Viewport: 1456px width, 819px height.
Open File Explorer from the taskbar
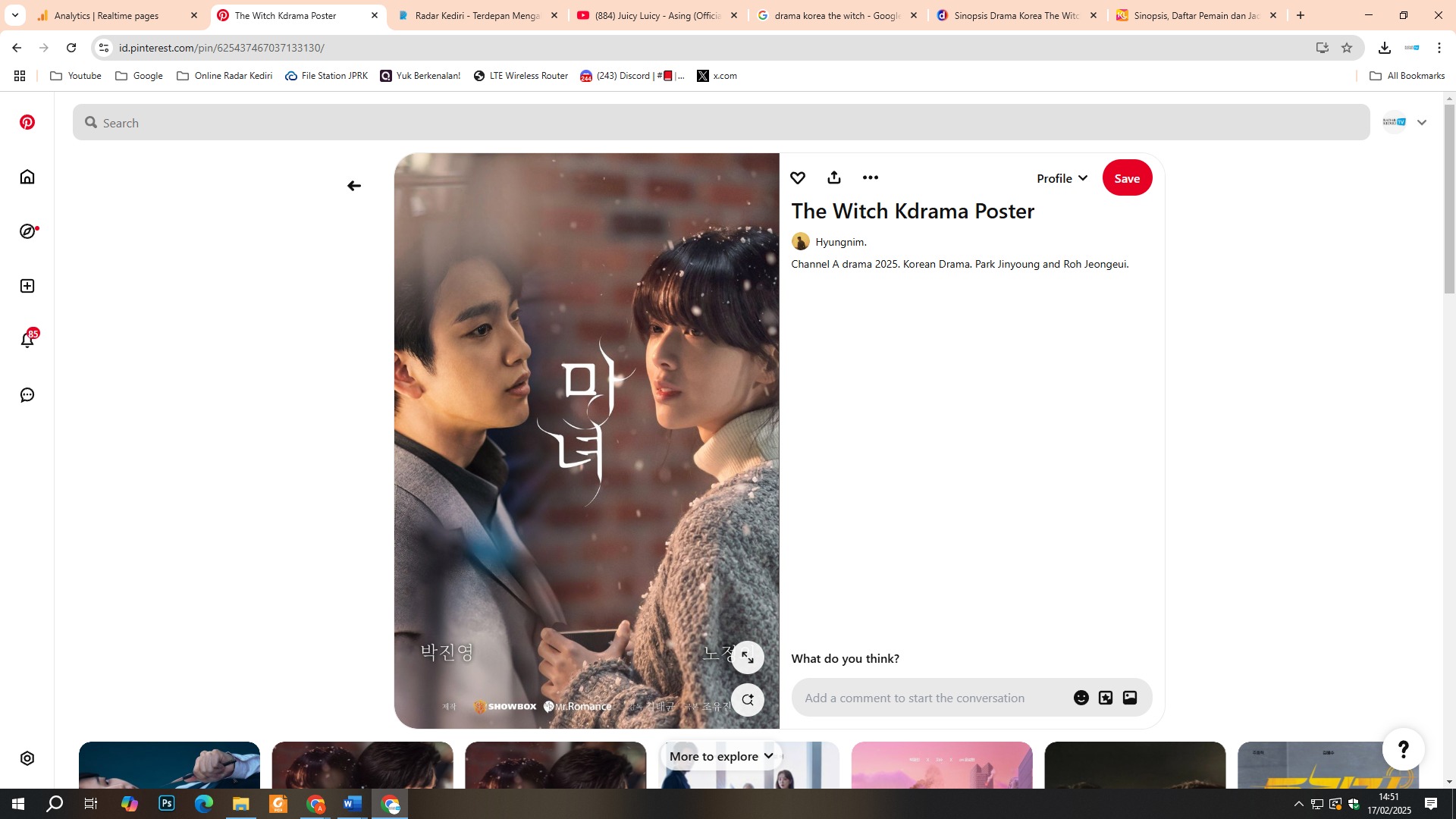(241, 804)
